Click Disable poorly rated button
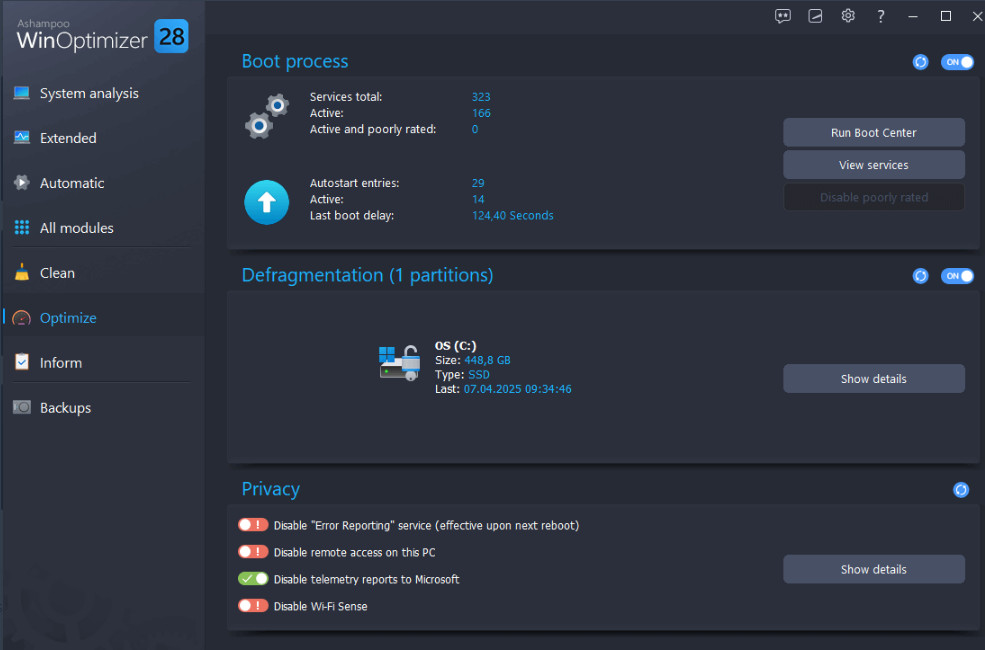Image resolution: width=985 pixels, height=650 pixels. click(874, 197)
